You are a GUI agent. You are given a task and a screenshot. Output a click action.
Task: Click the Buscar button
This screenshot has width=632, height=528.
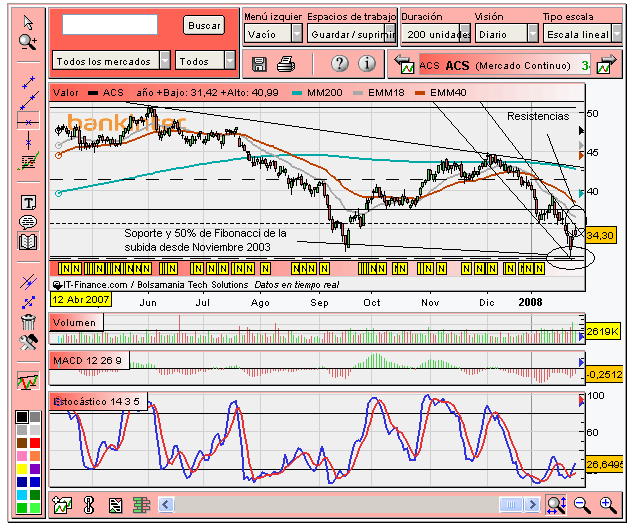(204, 25)
